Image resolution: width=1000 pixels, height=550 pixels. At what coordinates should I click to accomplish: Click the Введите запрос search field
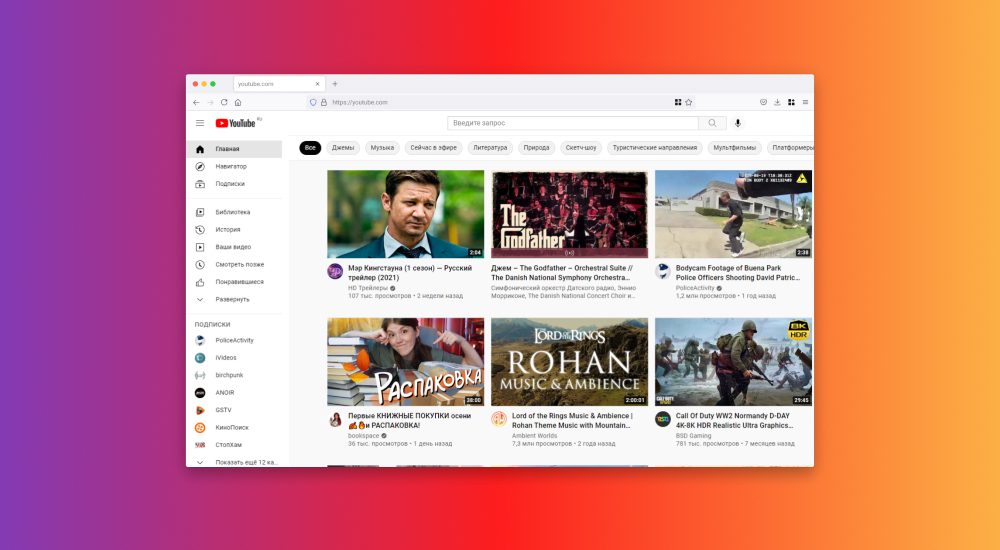[573, 123]
